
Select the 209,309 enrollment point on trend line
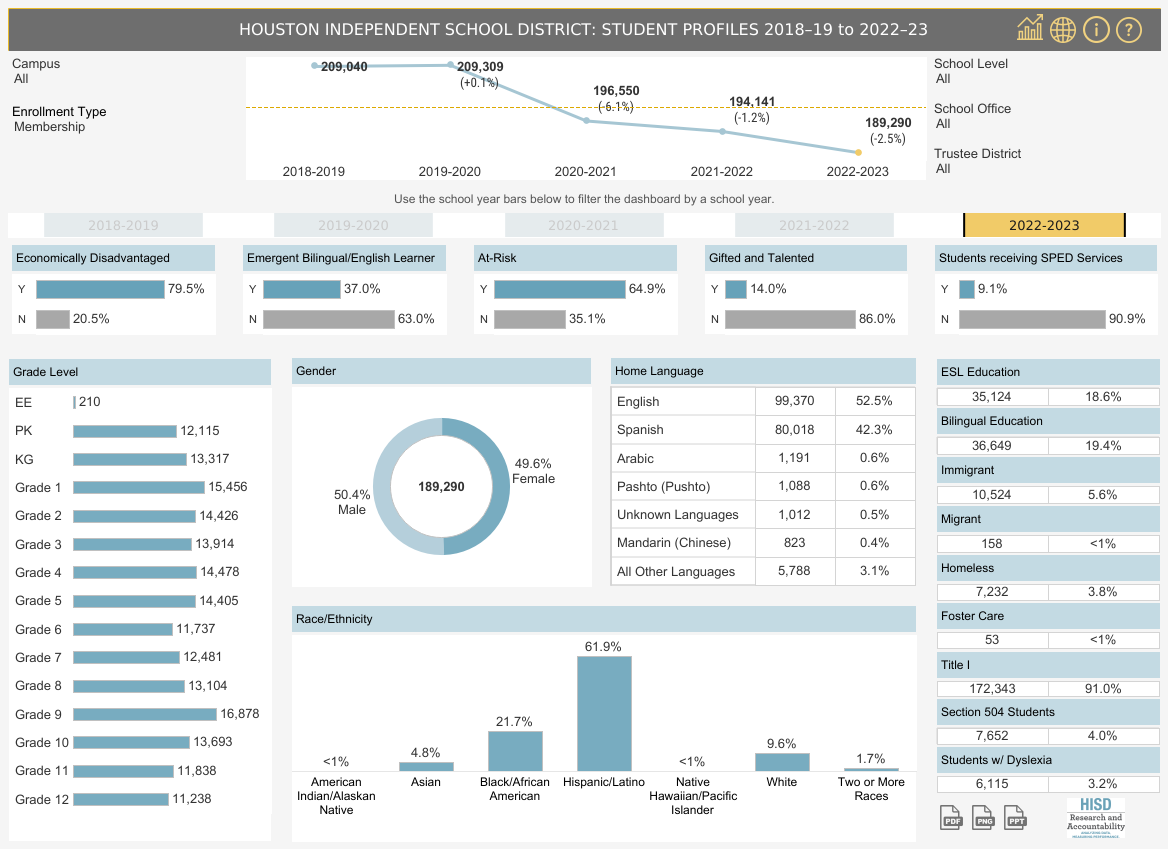pyautogui.click(x=451, y=65)
